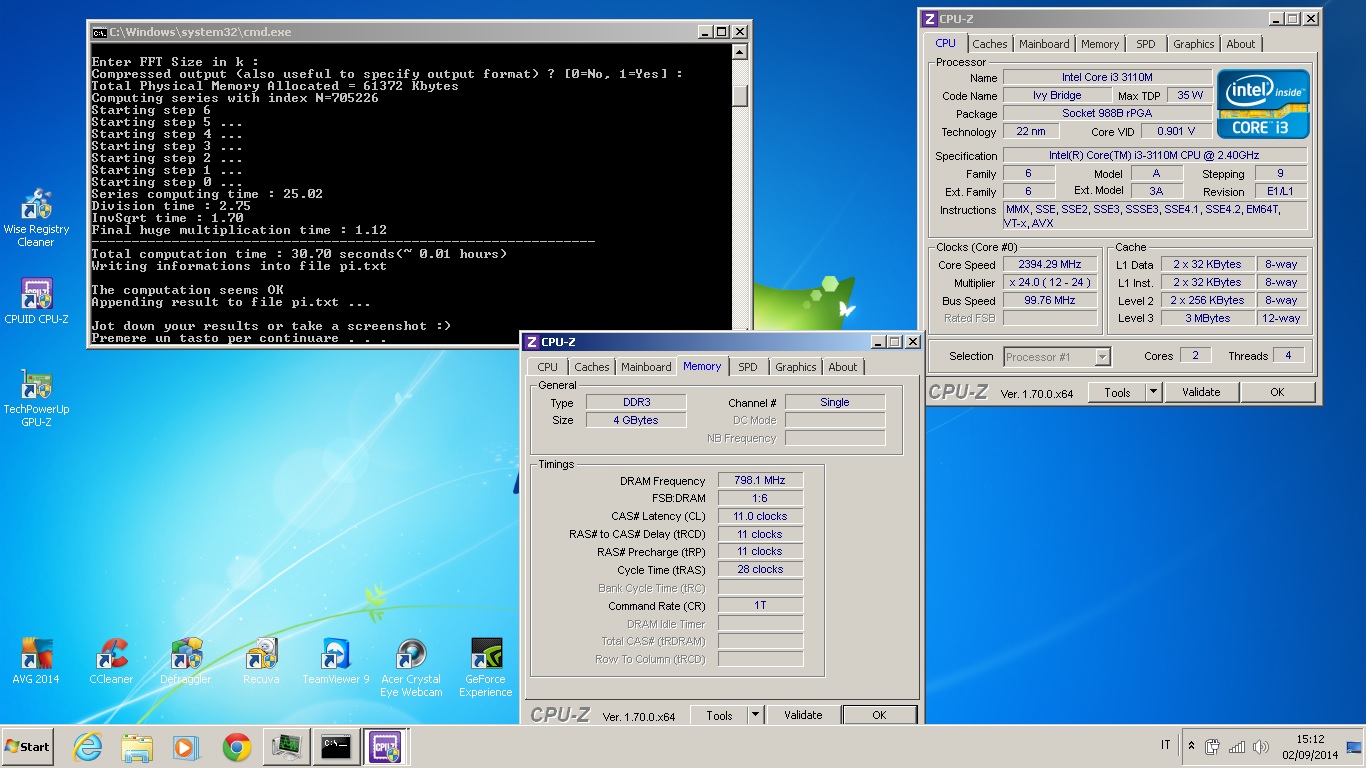The width and height of the screenshot is (1366, 768).
Task: Open Recuva desktop shortcut
Action: click(261, 662)
